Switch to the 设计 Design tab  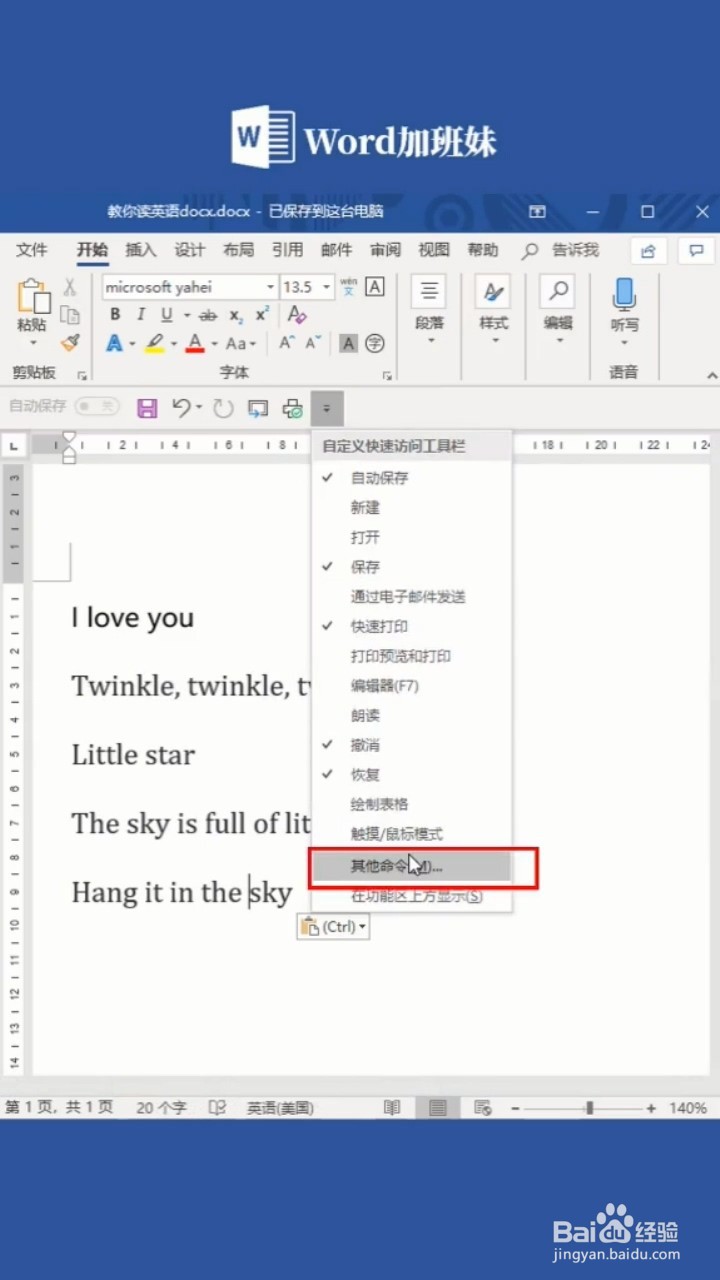click(x=190, y=250)
